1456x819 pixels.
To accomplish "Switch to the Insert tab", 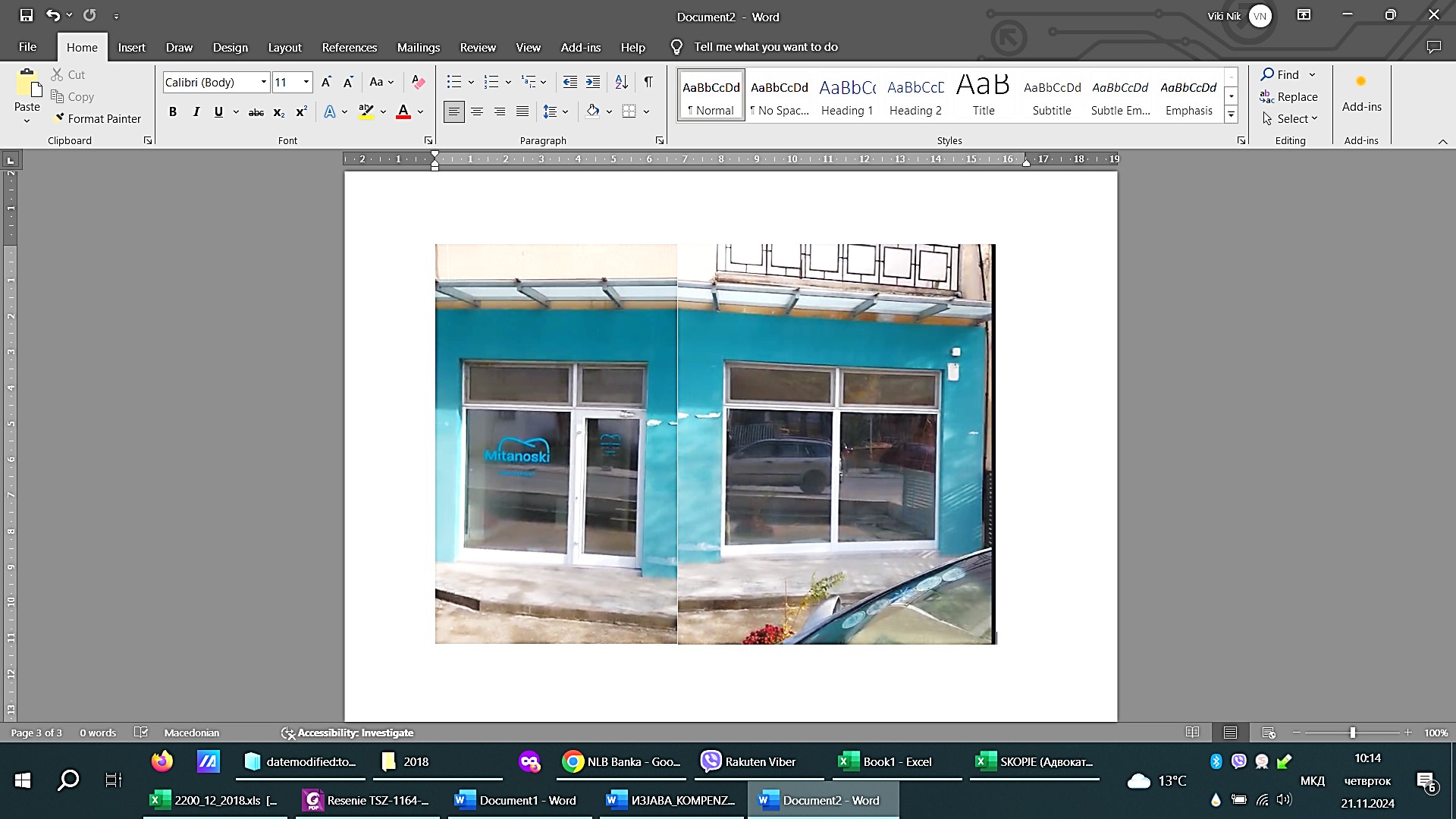I will pyautogui.click(x=131, y=47).
